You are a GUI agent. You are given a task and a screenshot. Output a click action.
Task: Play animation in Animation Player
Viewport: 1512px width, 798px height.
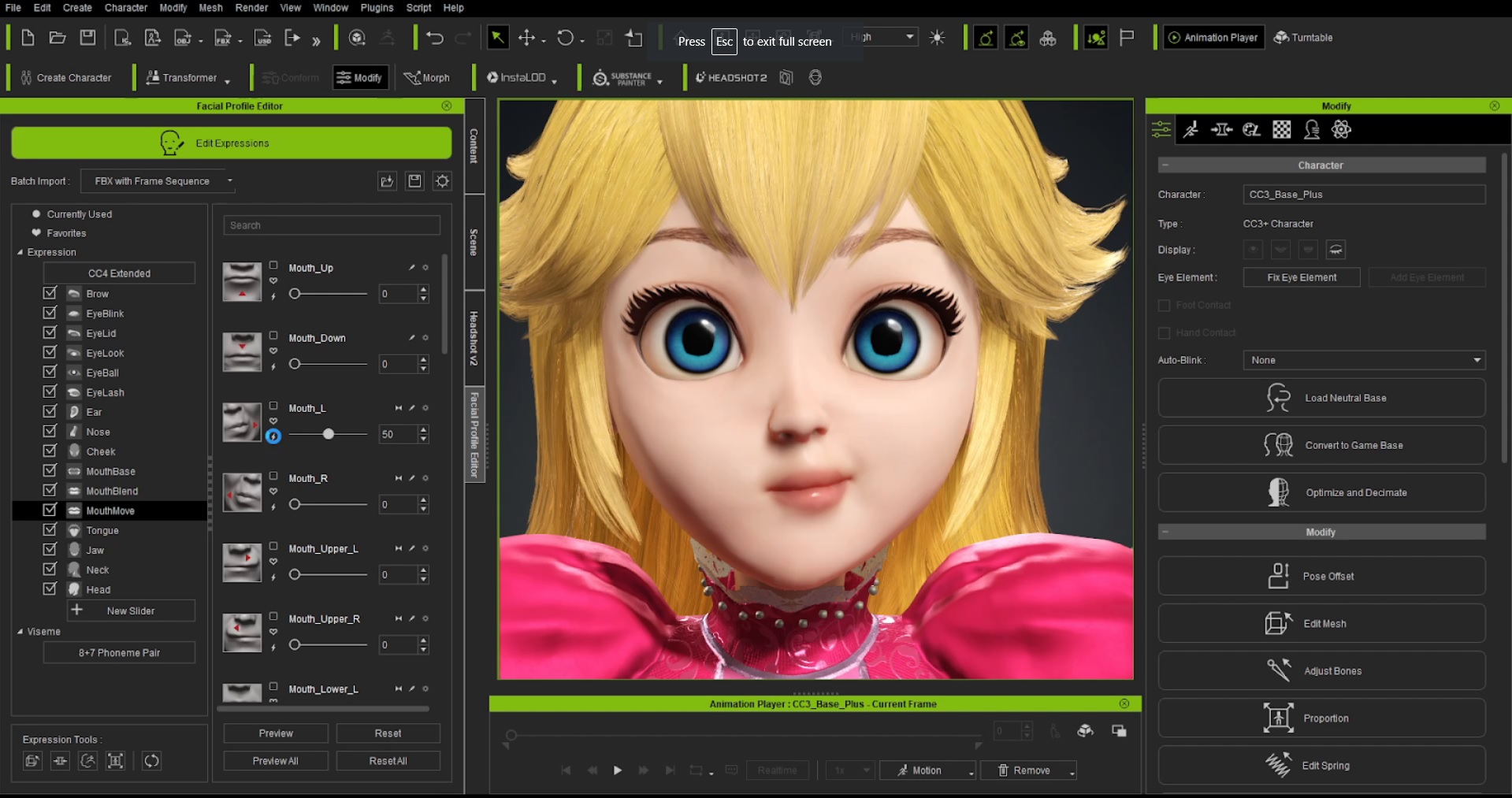pos(618,770)
